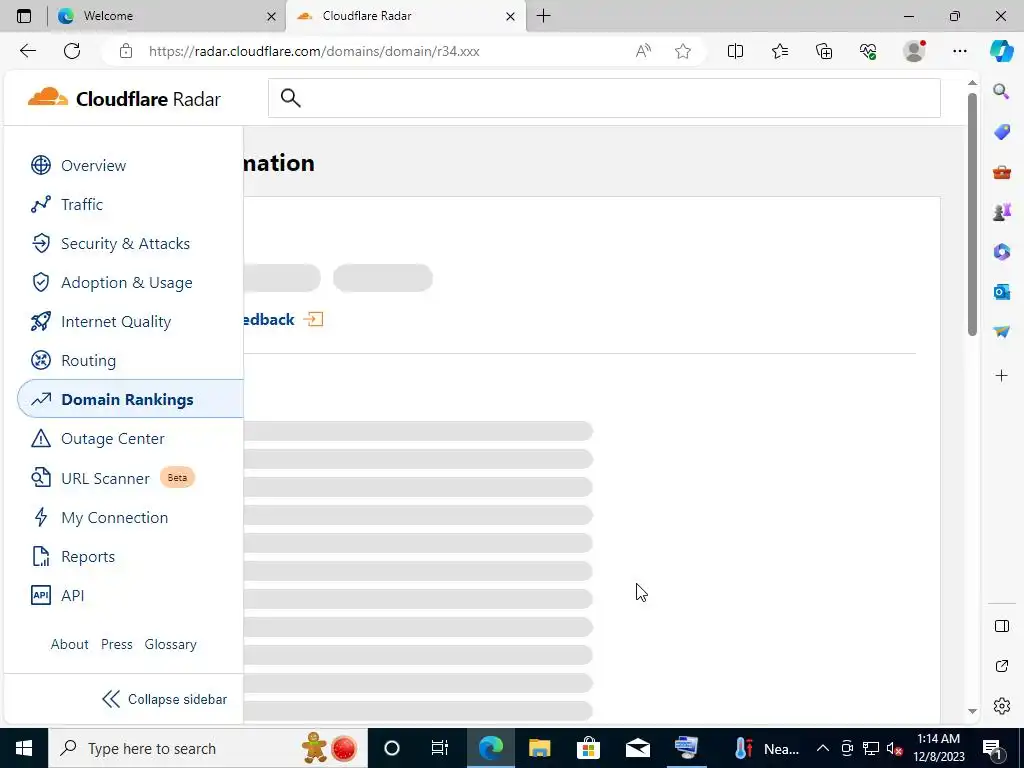Open Domain Rankings menu item
Image resolution: width=1024 pixels, height=768 pixels.
[130, 399]
